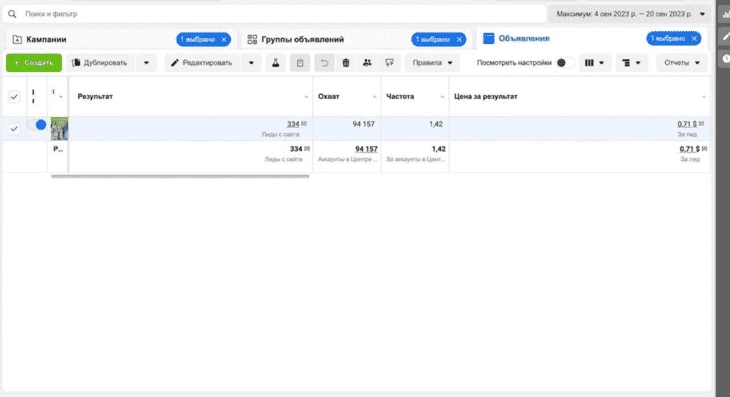Switch to the Кампании tab
730x397 pixels.
[x=46, y=40]
